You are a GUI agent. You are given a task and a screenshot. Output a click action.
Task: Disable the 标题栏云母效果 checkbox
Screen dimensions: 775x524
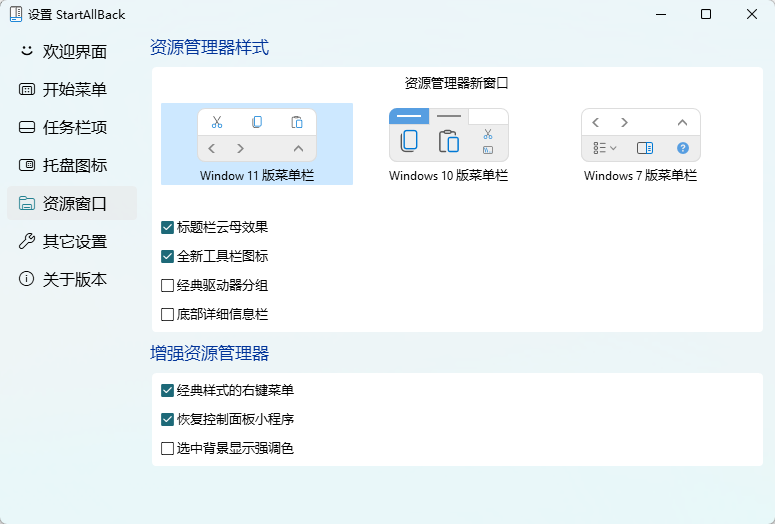(x=168, y=227)
